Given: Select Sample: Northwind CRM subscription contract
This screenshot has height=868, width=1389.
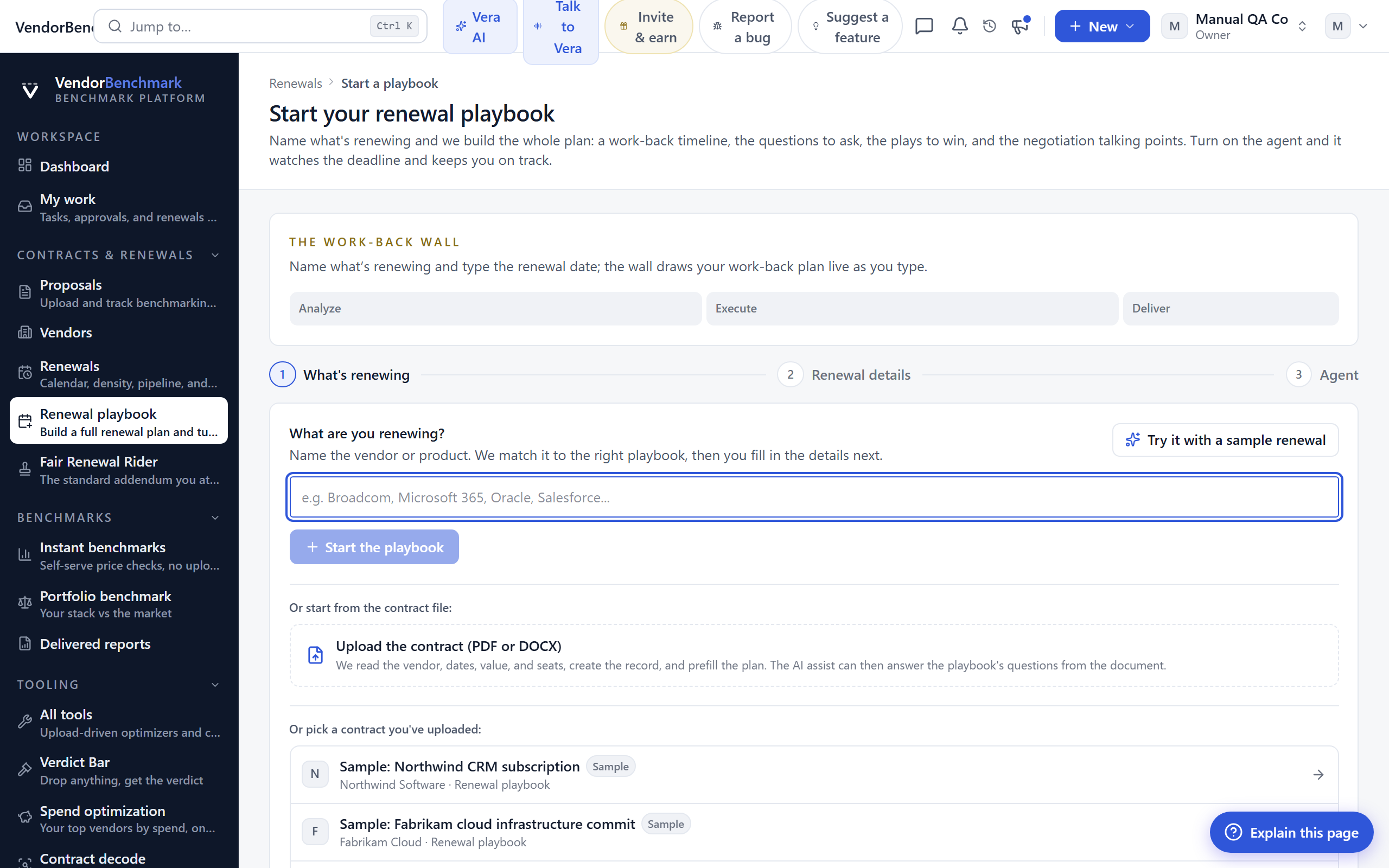Looking at the screenshot, I should click(814, 775).
